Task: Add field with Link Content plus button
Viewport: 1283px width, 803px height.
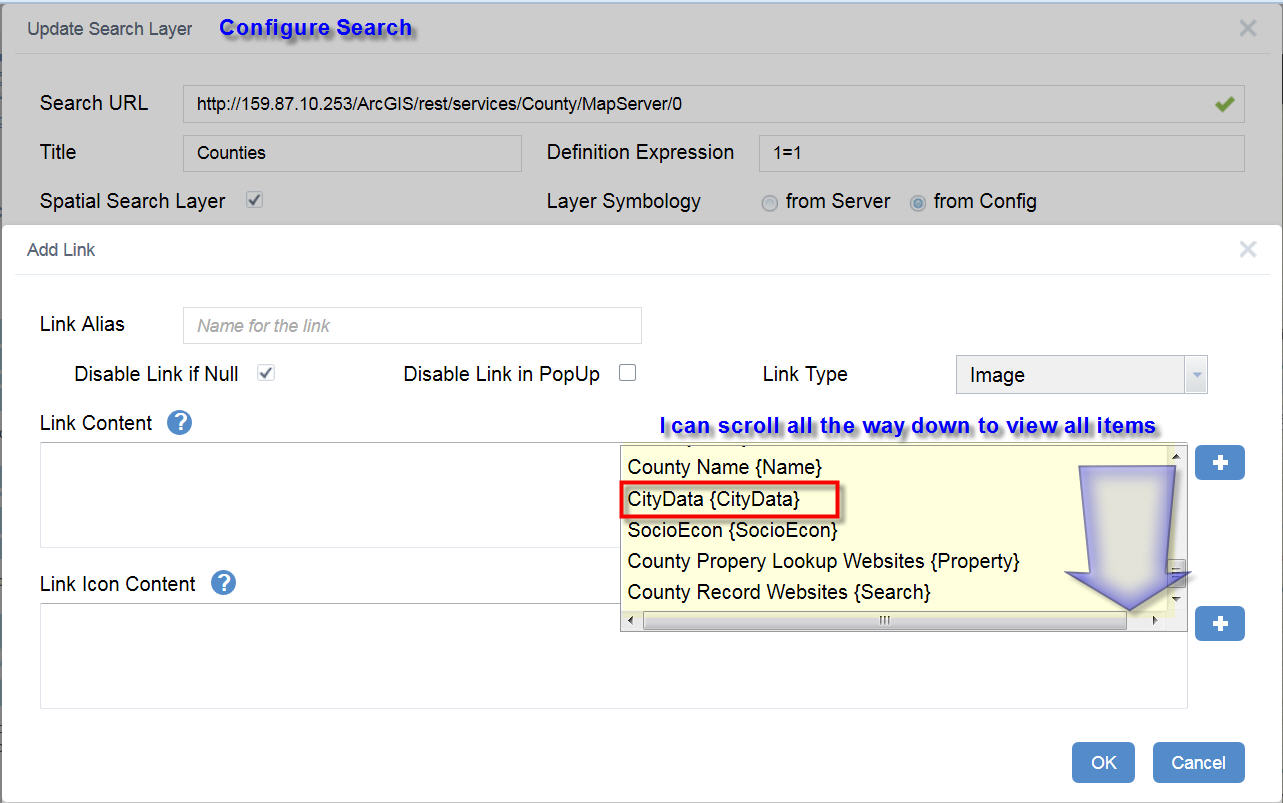Action: pos(1219,463)
